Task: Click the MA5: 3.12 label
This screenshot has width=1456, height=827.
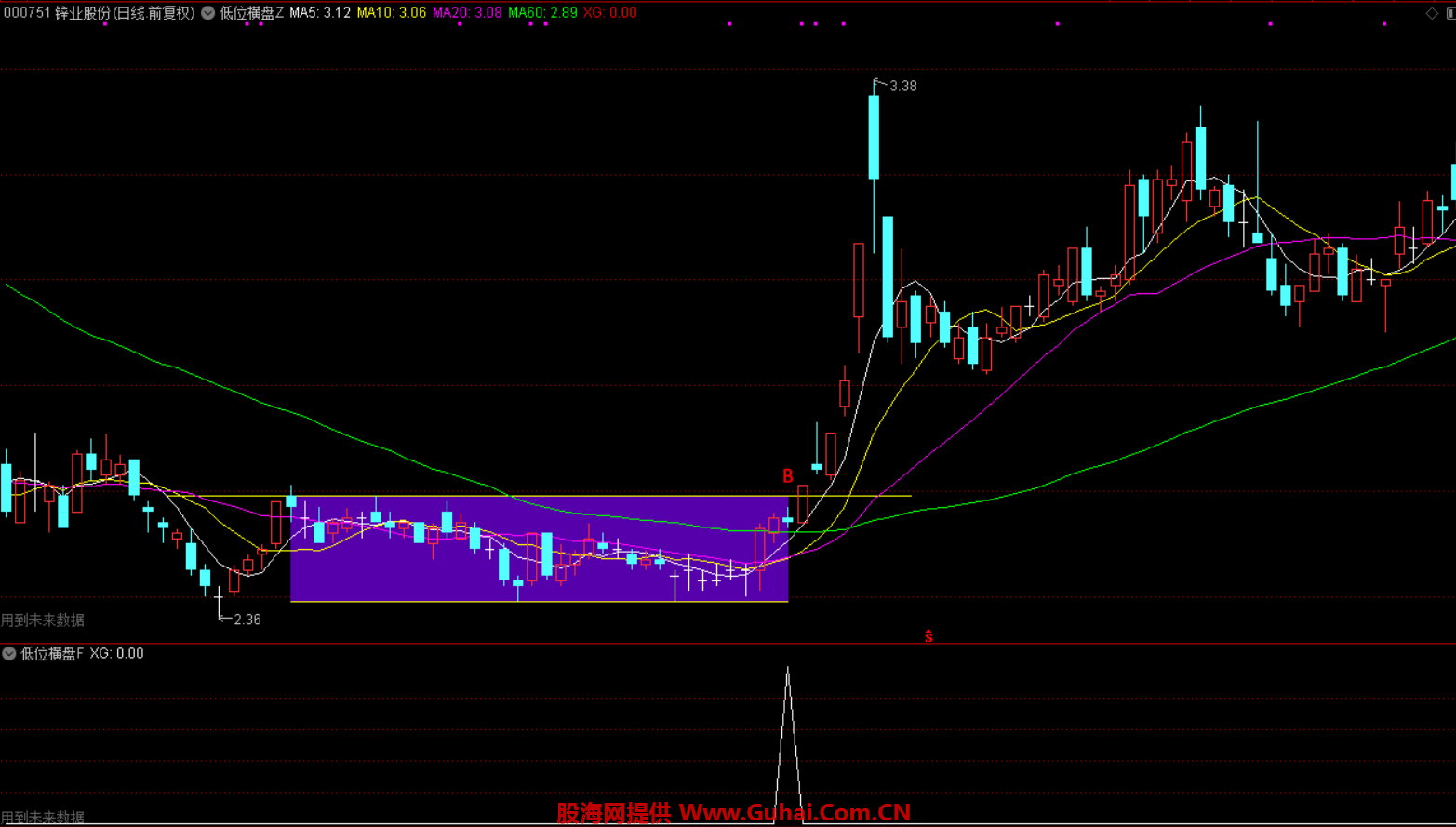Action: 320,13
